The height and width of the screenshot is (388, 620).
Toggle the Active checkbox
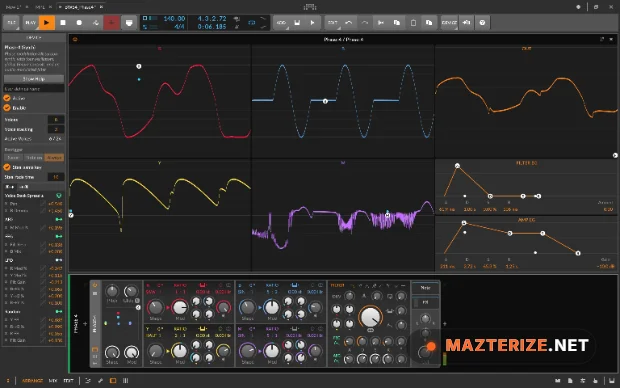click(7, 98)
